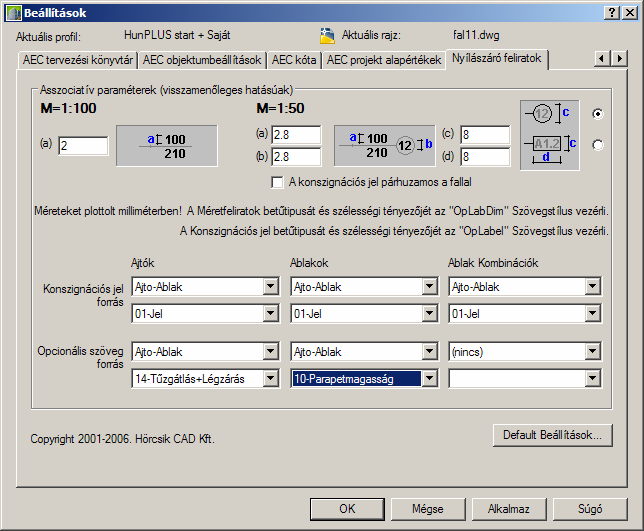Click the M=1:100 (a) input field
This screenshot has height=531, width=644.
tap(83, 146)
